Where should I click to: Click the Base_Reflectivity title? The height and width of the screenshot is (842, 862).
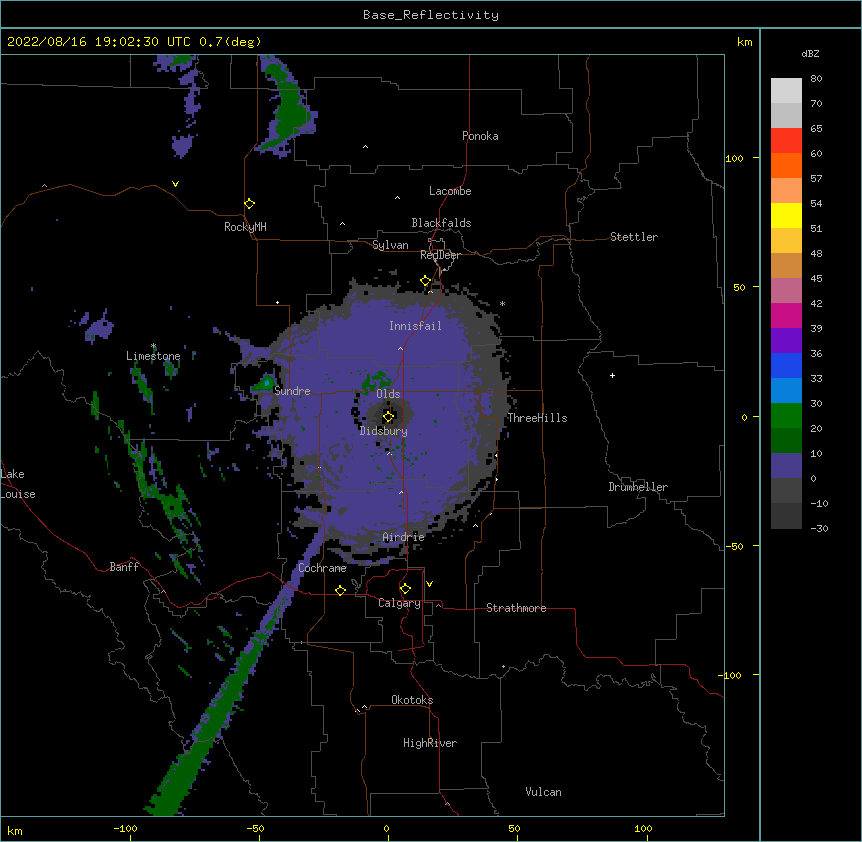(x=431, y=15)
